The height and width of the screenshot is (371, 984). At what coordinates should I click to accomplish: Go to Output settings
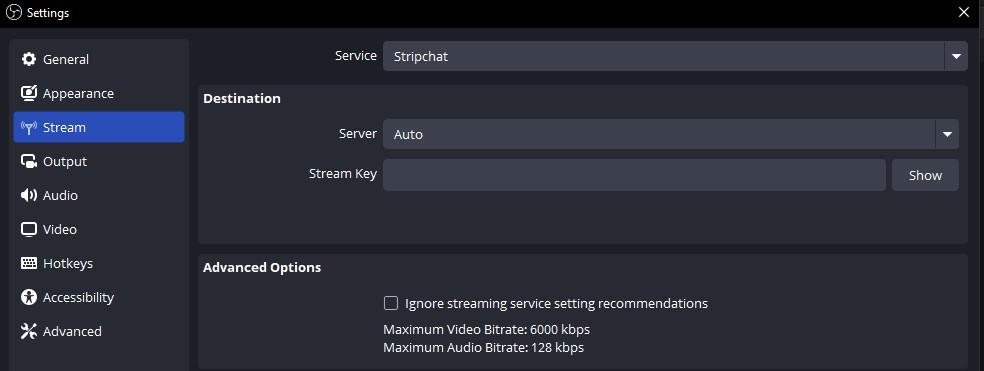(99, 161)
